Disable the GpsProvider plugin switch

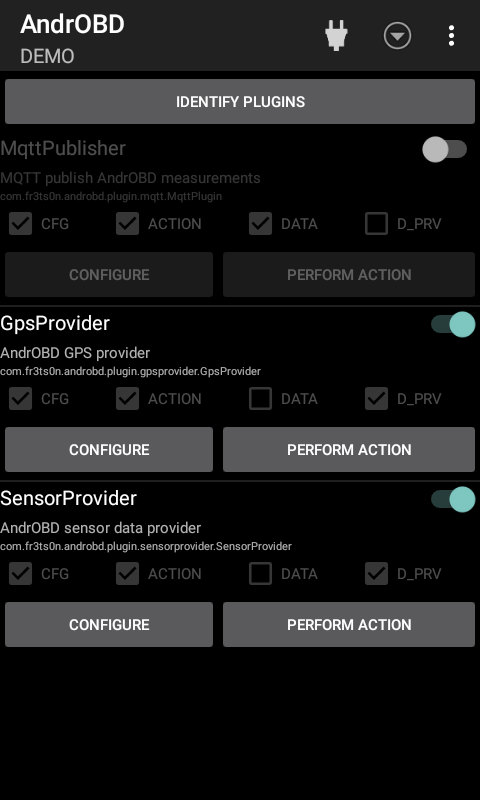[453, 324]
